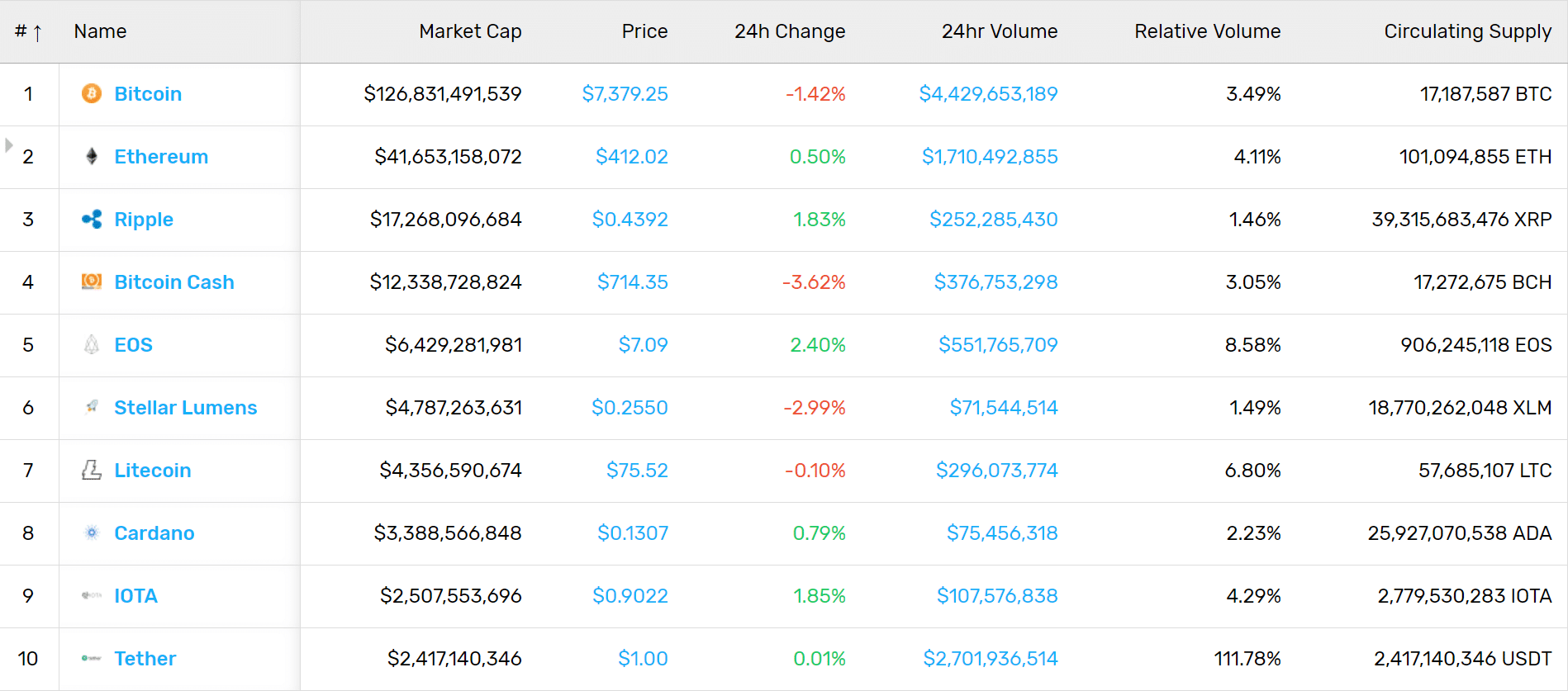Viewport: 1568px width, 691px height.
Task: Click IOTA volume $107,576,838
Action: pyautogui.click(x=997, y=596)
